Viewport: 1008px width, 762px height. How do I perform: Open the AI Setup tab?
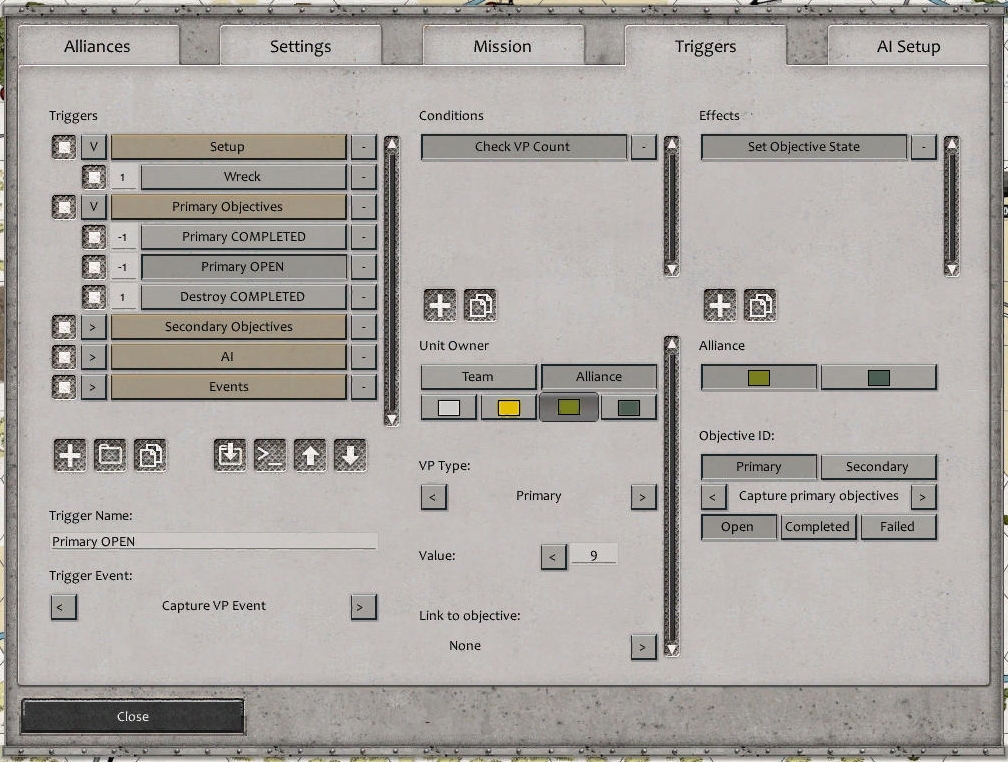pos(906,45)
